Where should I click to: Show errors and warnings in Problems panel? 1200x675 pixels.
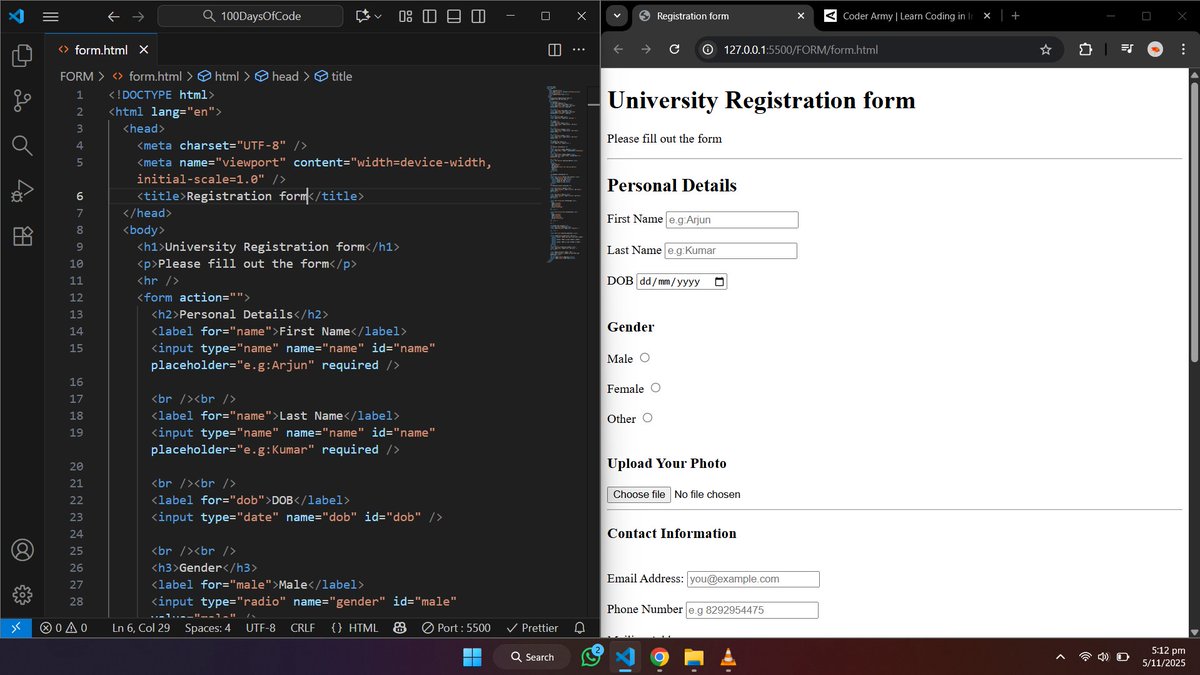click(x=63, y=628)
